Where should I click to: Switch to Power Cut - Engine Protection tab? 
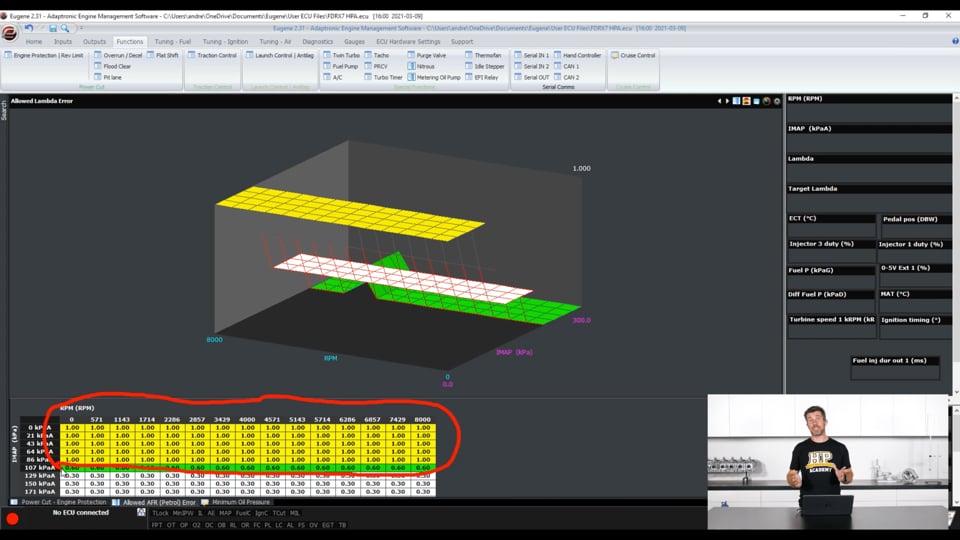click(59, 502)
